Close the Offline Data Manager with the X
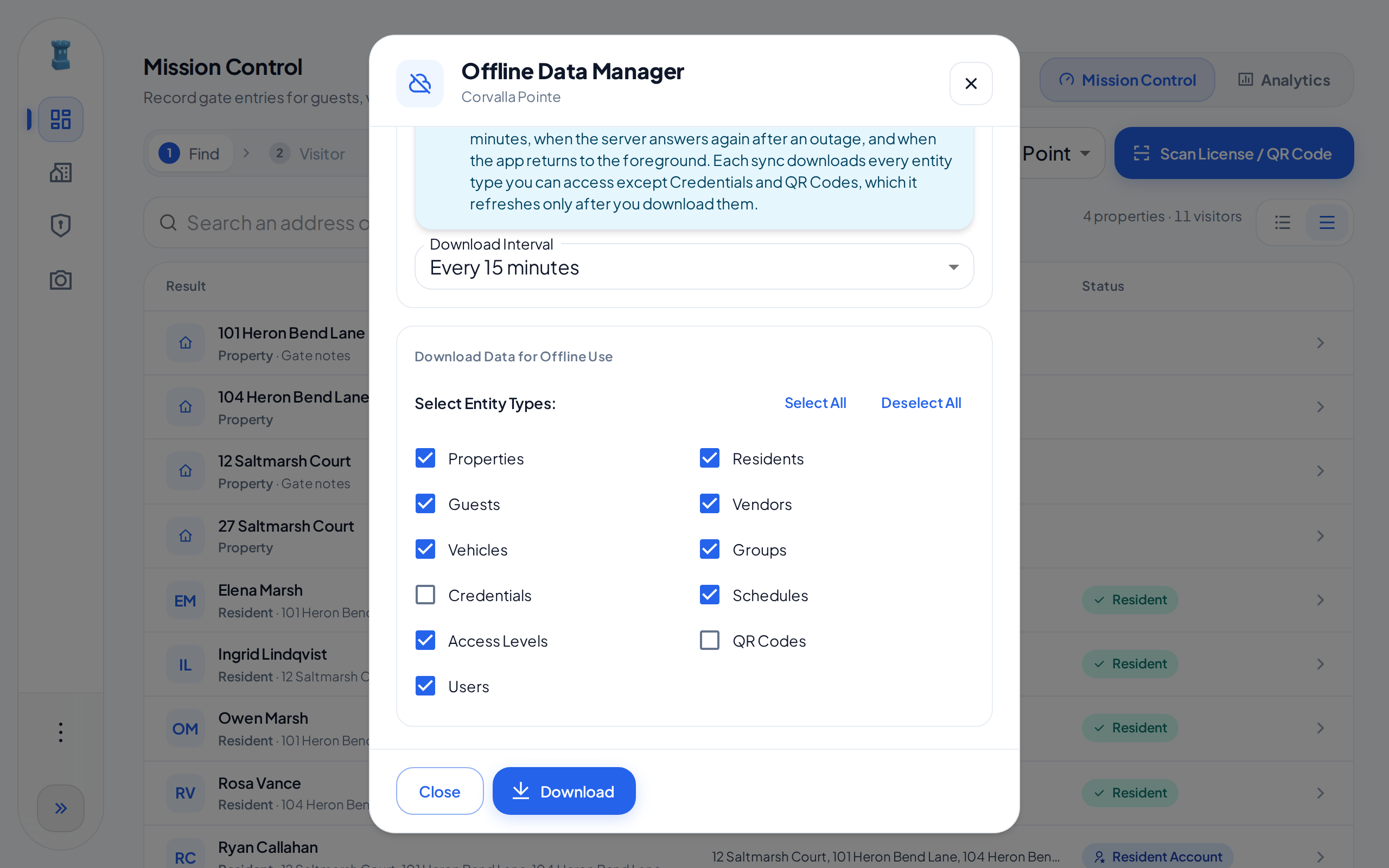The image size is (1389, 868). [971, 84]
